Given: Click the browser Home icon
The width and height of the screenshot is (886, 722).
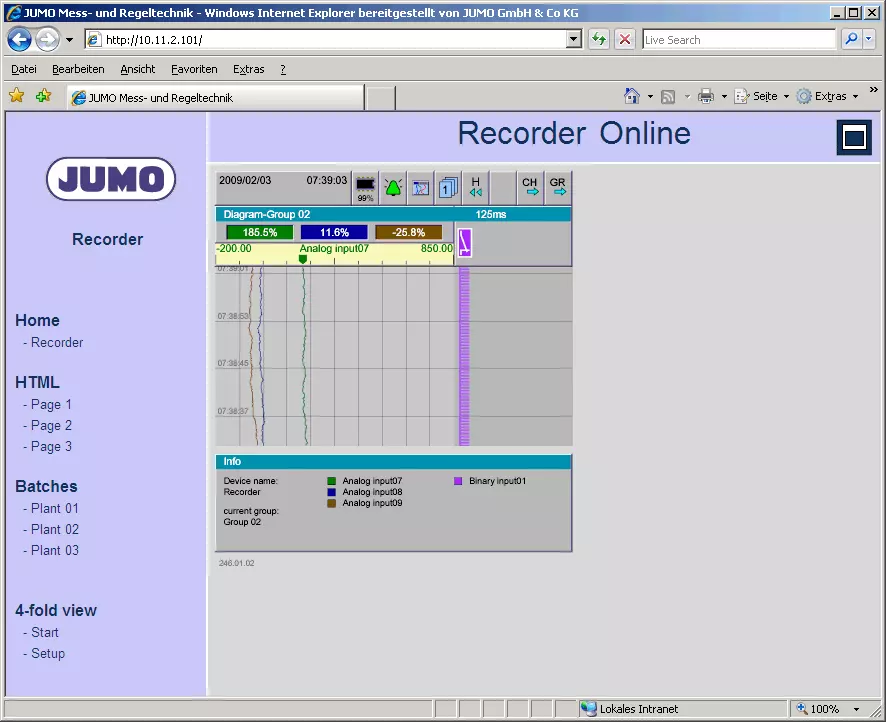Looking at the screenshot, I should point(632,95).
